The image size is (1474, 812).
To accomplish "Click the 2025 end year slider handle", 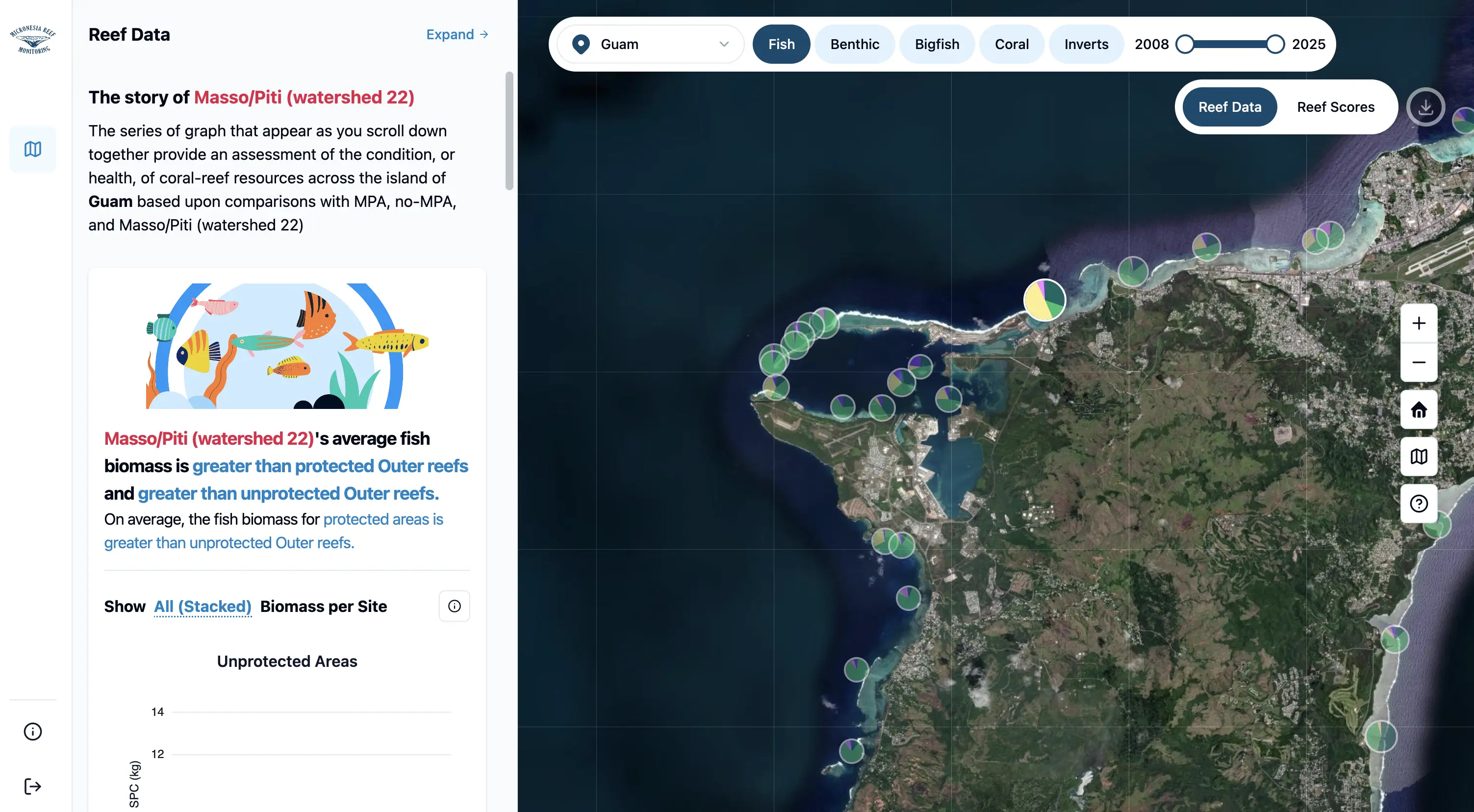I will [x=1275, y=44].
